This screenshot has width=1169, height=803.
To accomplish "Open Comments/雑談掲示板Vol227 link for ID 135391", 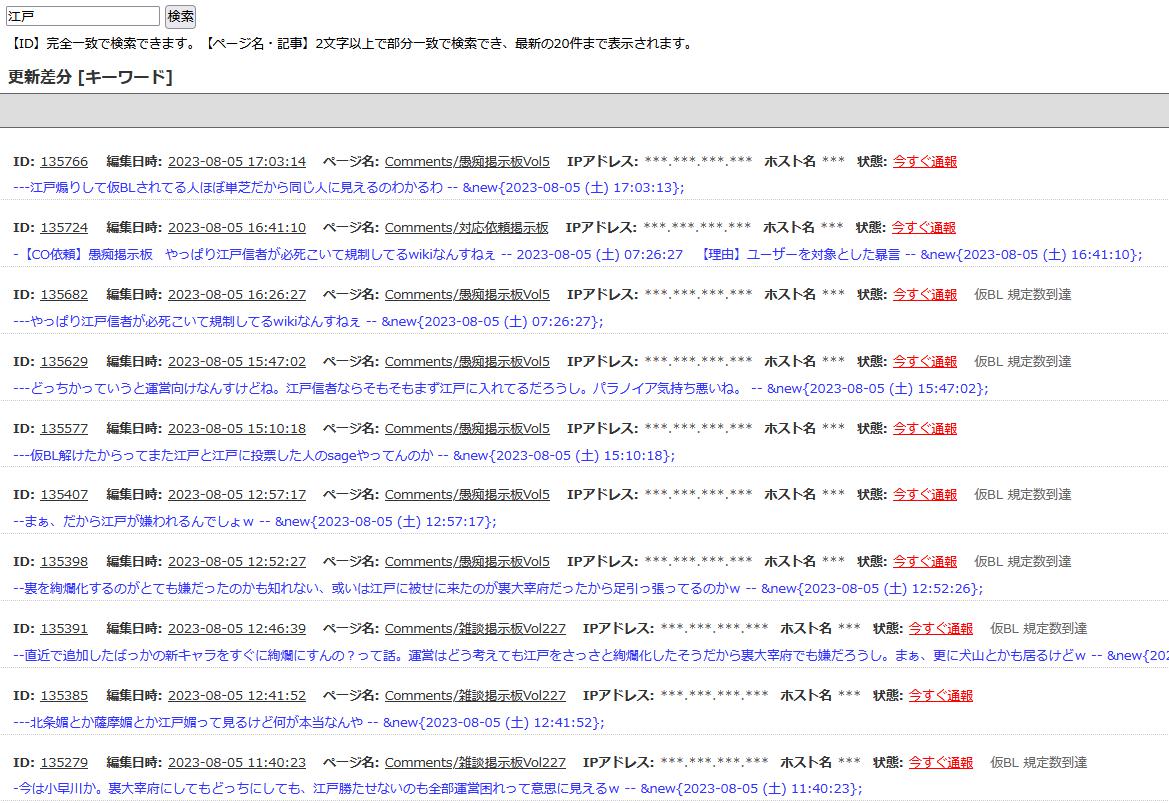I will (475, 629).
